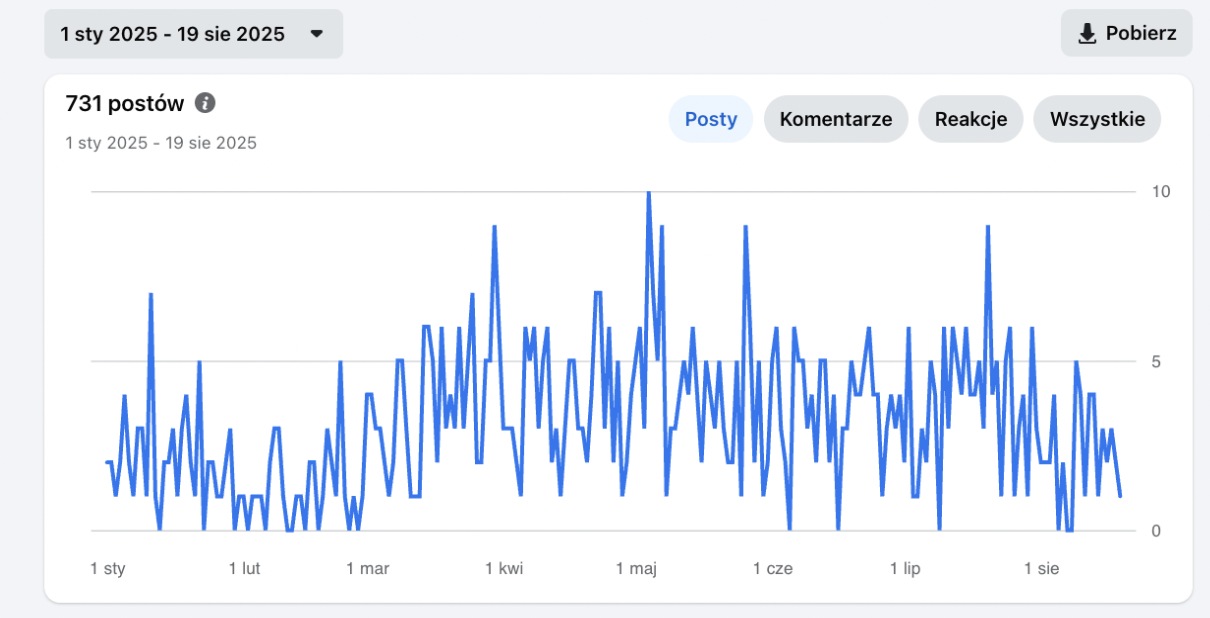Click the info icon beside 731 postów
The height and width of the screenshot is (618, 1210).
[x=205, y=103]
